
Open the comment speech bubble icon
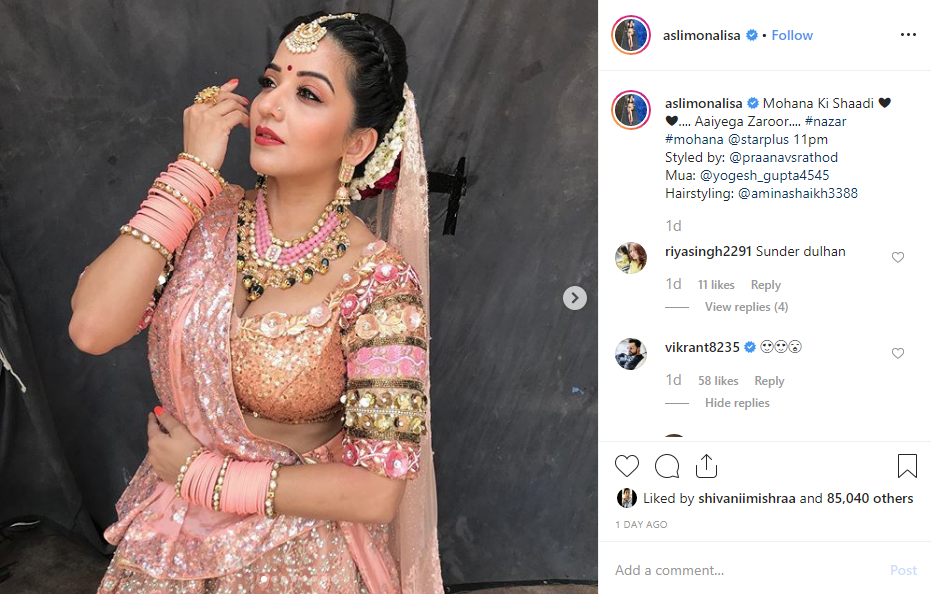667,466
